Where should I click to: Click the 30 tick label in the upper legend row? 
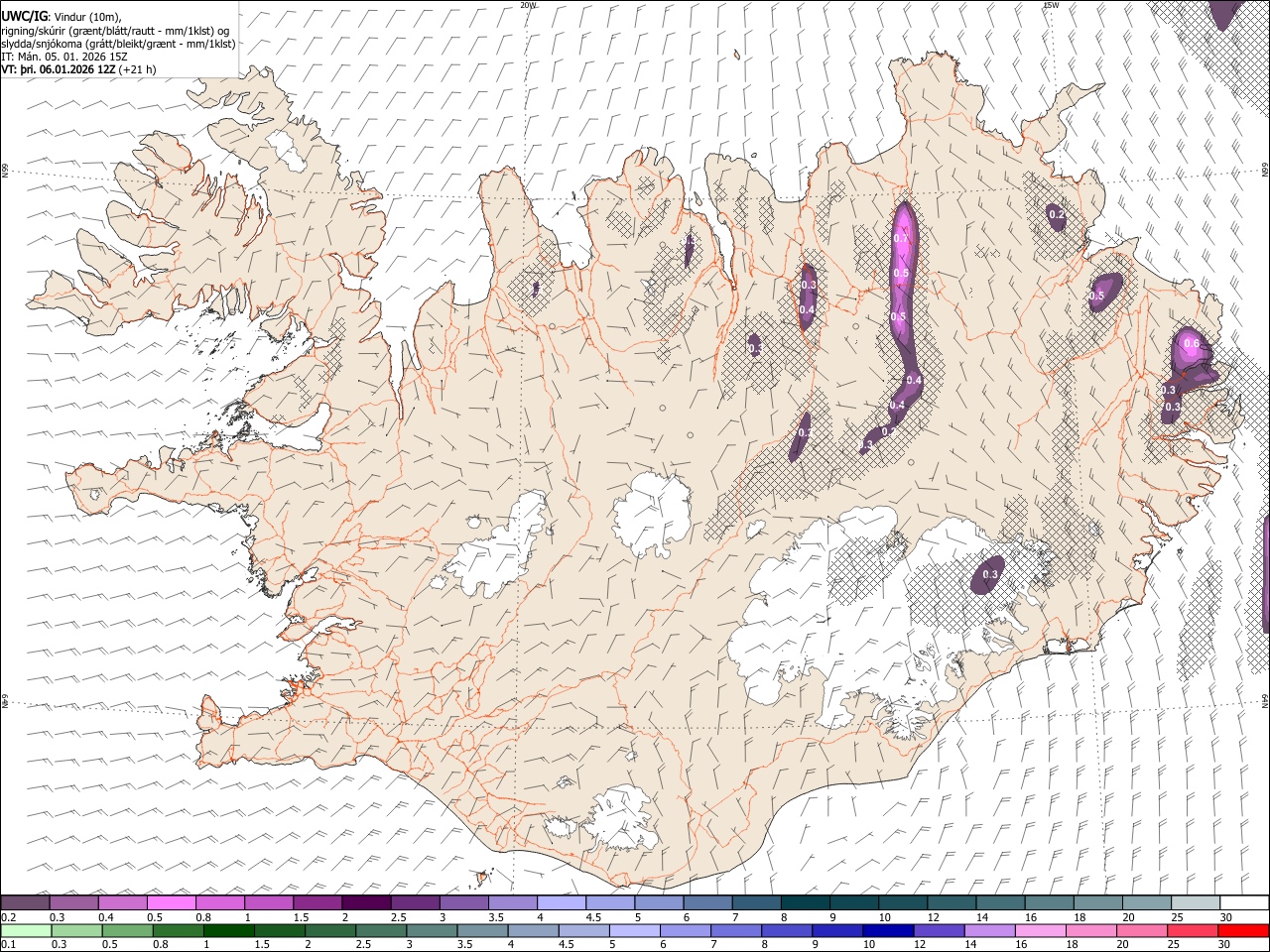(x=1226, y=917)
